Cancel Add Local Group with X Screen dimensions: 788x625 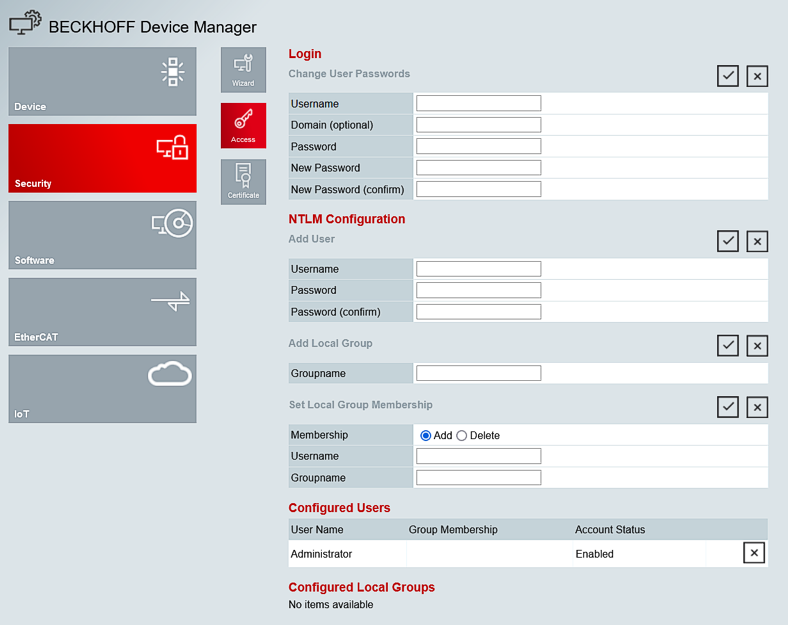757,346
